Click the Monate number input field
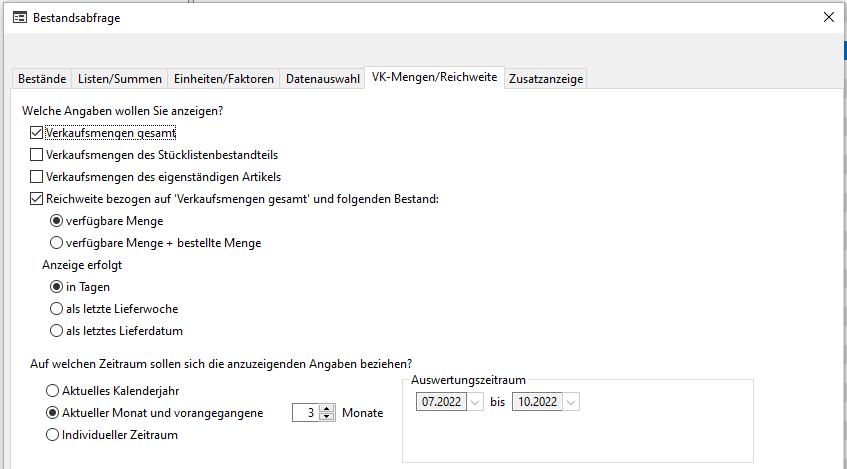This screenshot has height=469, width=847. pos(306,413)
